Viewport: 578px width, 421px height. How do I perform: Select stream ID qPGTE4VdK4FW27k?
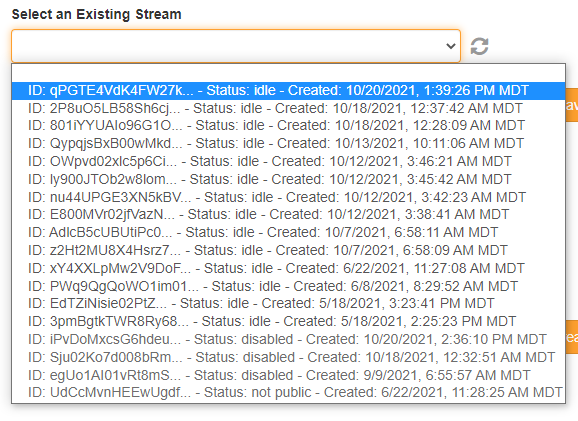pyautogui.click(x=288, y=91)
